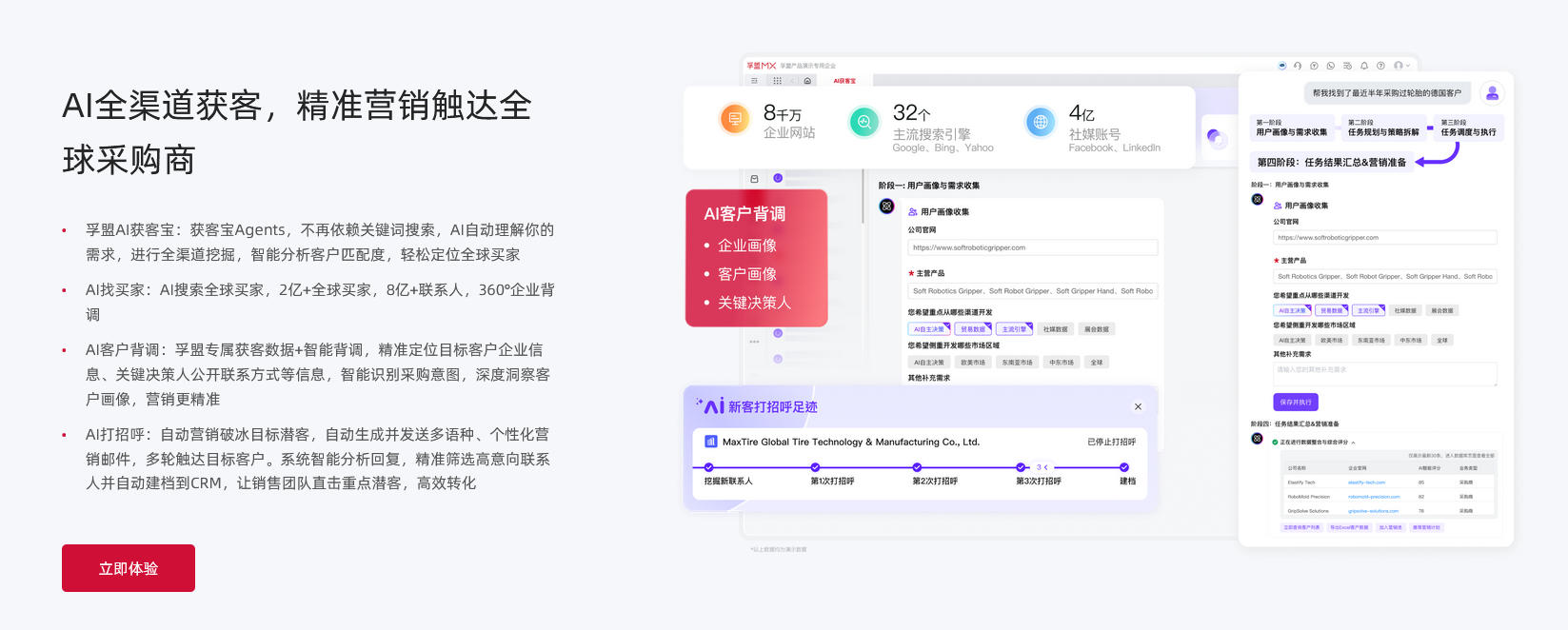Collapse the '3 <' badge on the timeline
Screen dimensions: 1568x630
pyautogui.click(x=1042, y=467)
